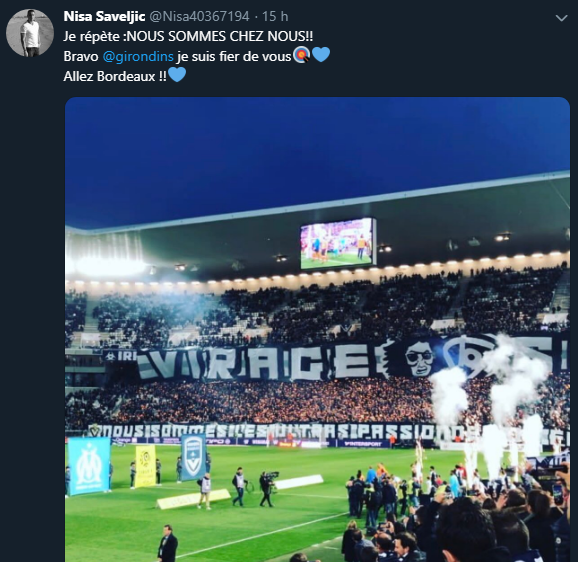The height and width of the screenshot is (562, 578).
Task: Select the "Allez Bordeaux !!" text
Action: pos(115,76)
